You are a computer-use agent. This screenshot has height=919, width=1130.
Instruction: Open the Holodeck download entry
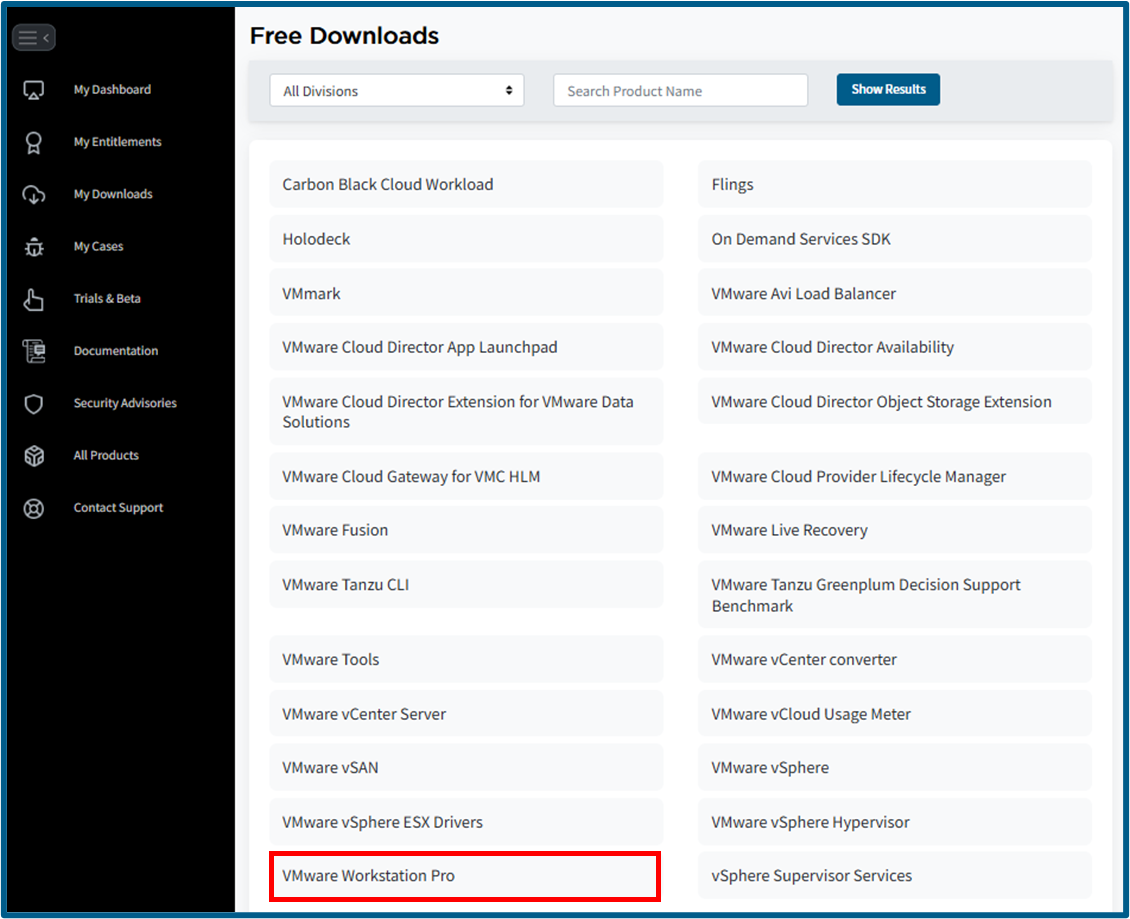[x=466, y=239]
